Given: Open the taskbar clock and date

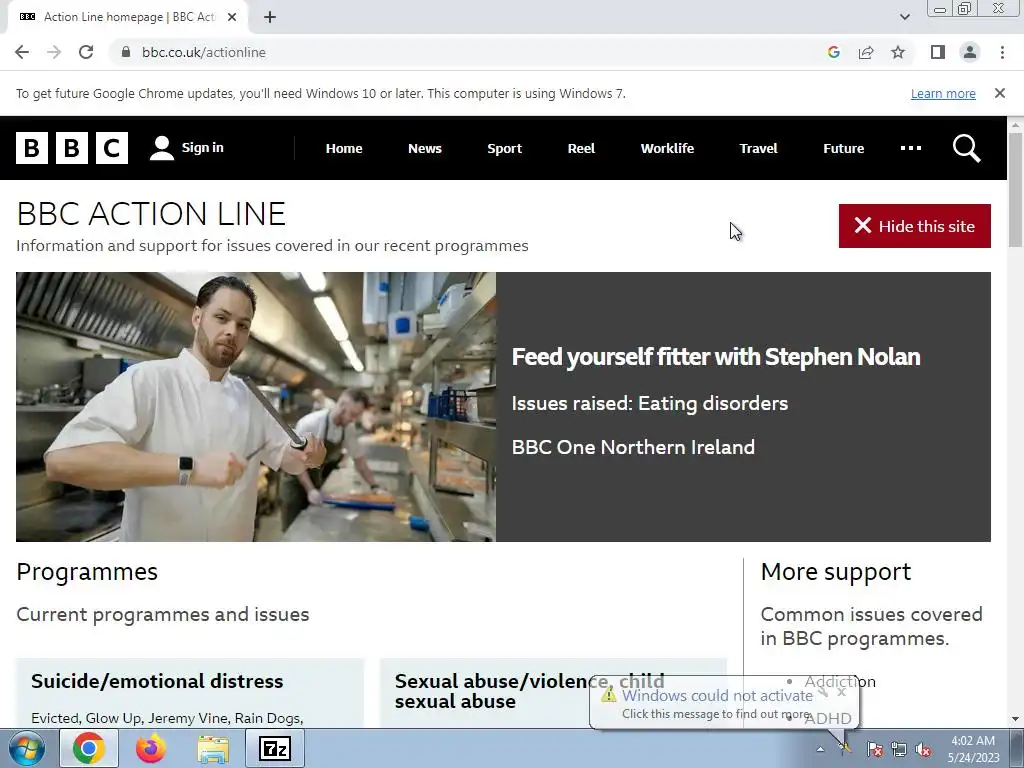Looking at the screenshot, I should click(x=973, y=749).
